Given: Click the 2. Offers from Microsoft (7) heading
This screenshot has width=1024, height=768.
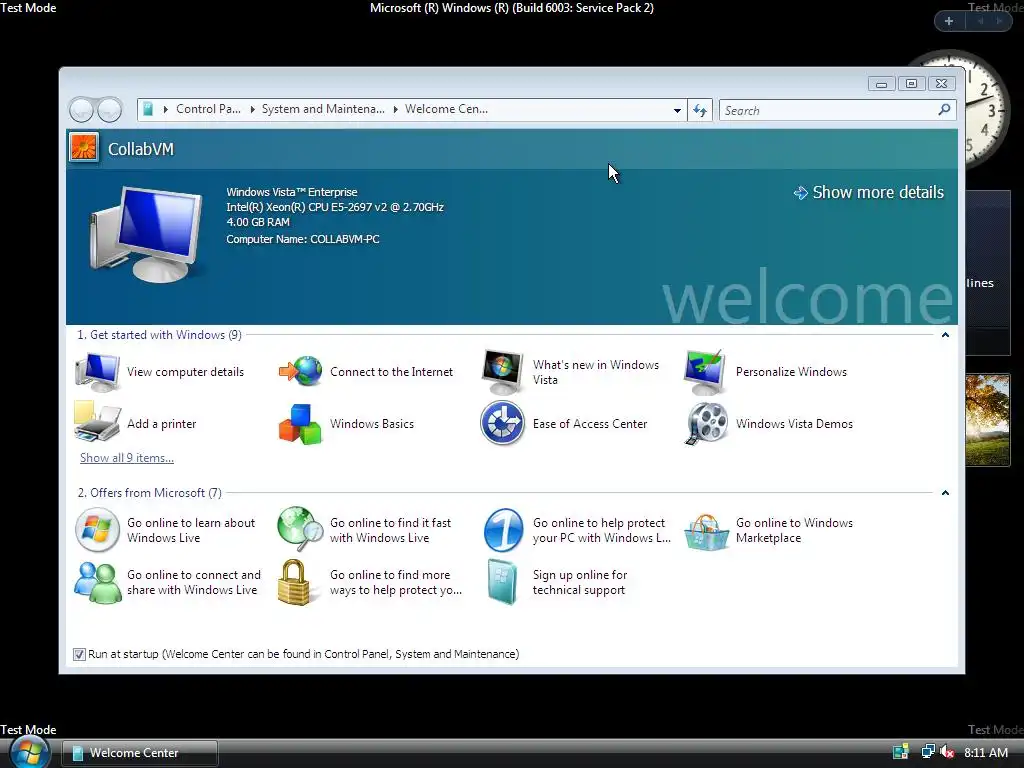Looking at the screenshot, I should 150,493.
